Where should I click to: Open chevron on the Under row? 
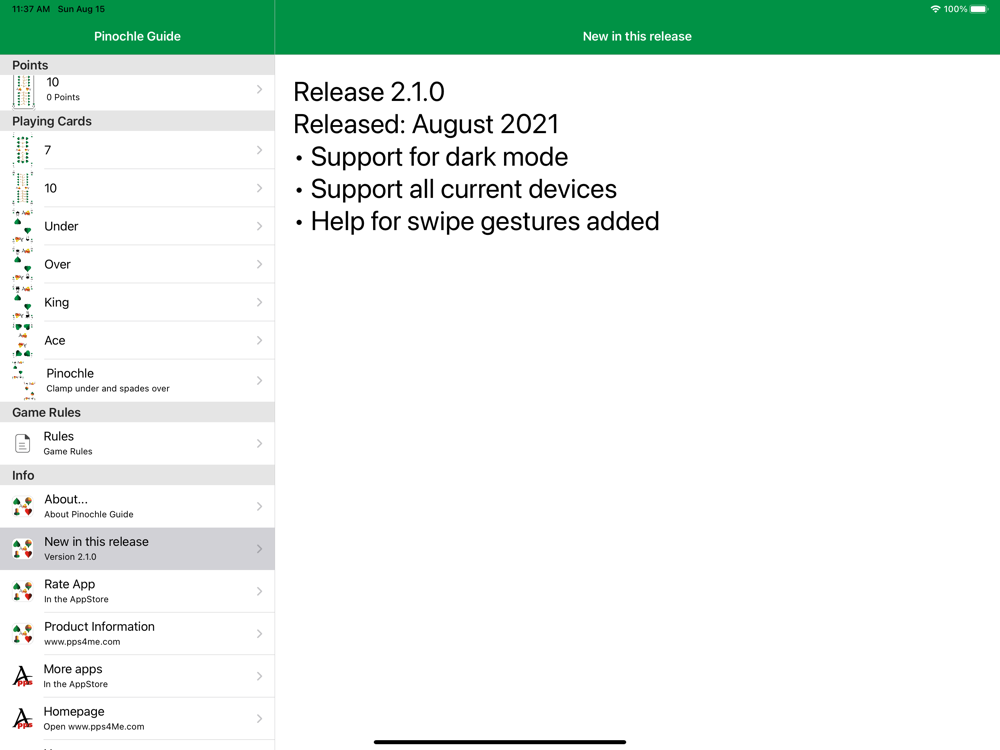[260, 226]
